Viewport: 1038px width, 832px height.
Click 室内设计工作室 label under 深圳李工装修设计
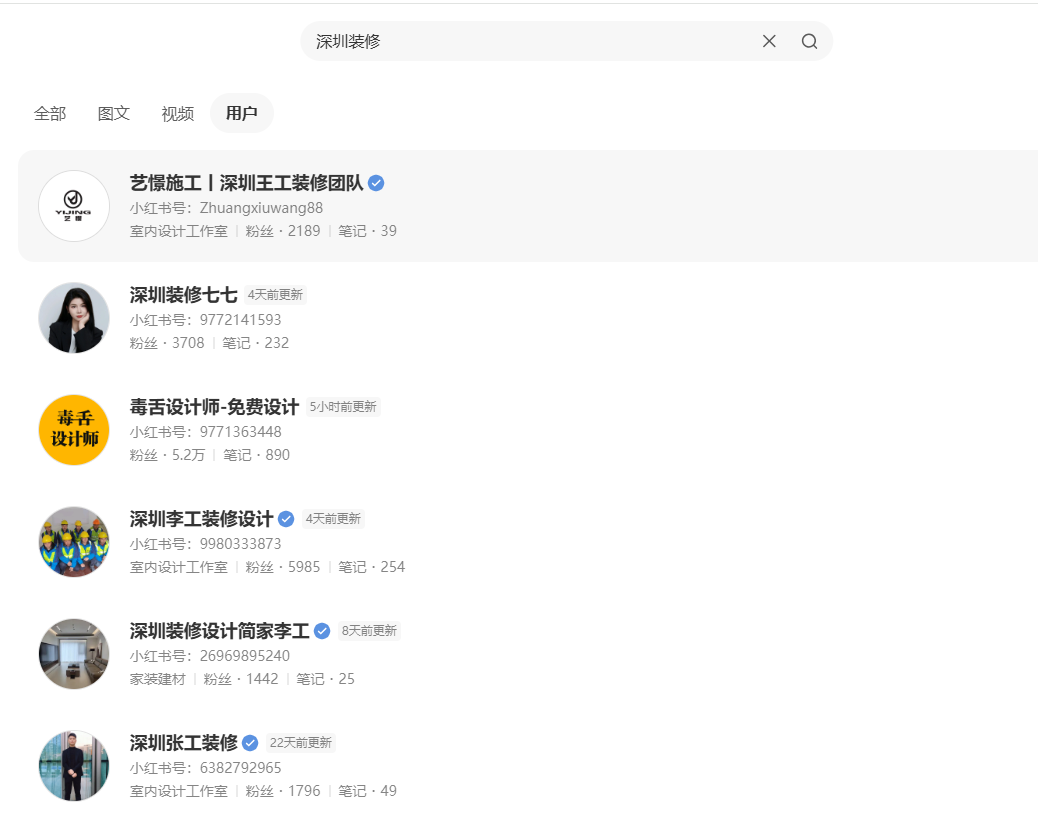pos(179,567)
